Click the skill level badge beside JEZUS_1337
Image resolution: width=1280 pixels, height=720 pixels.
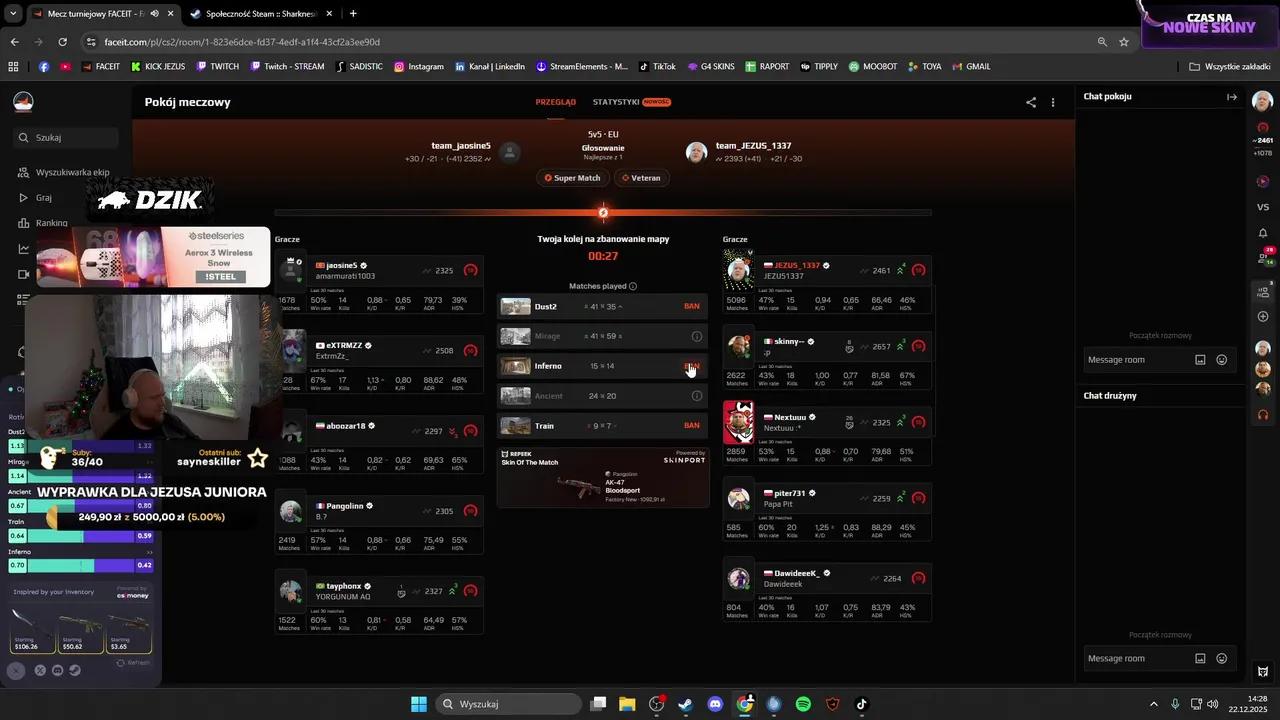point(919,270)
